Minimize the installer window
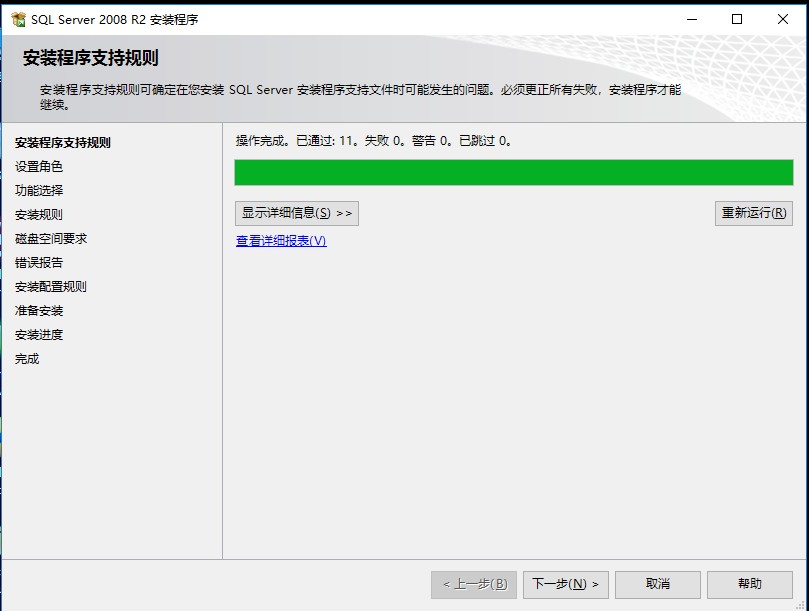This screenshot has height=611, width=809. click(692, 19)
